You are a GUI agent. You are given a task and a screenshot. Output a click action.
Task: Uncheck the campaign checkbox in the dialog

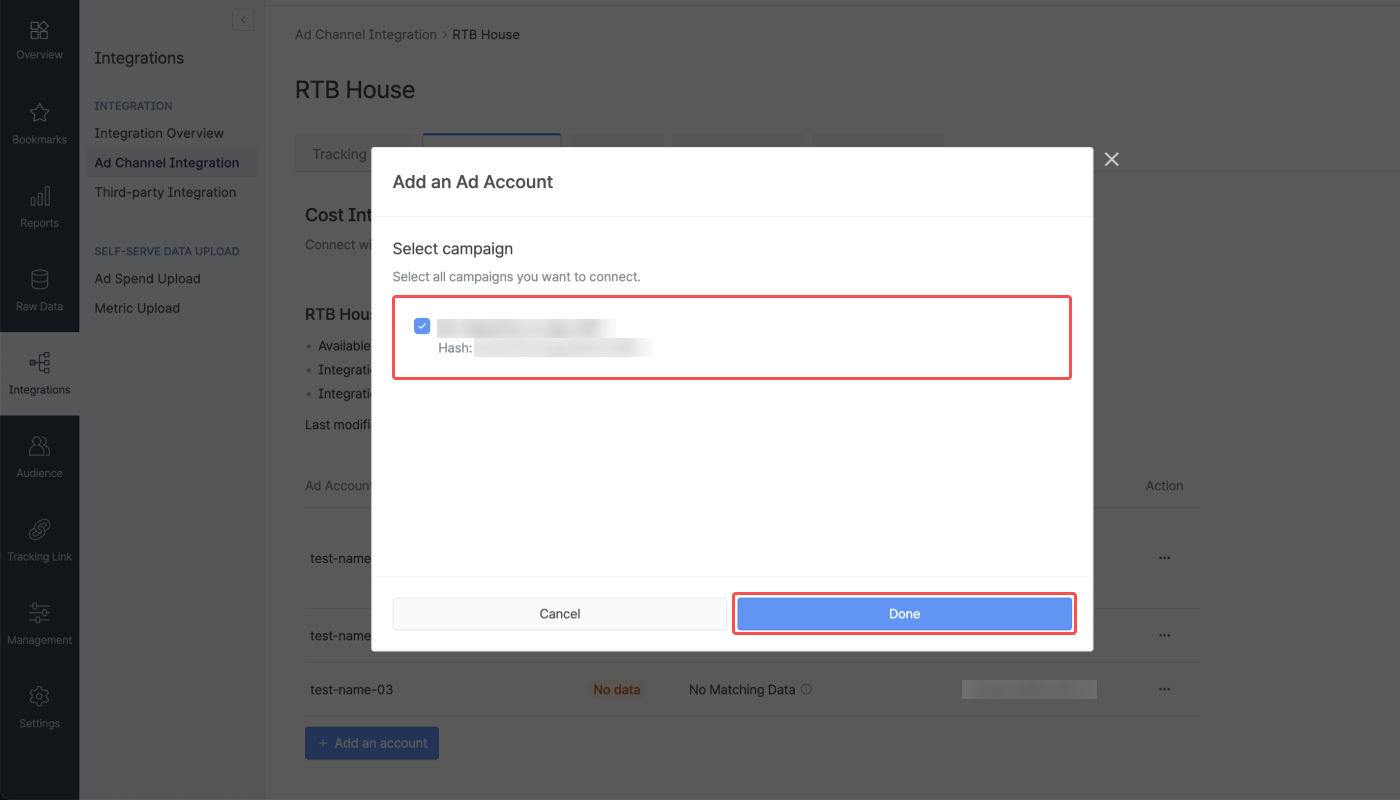pyautogui.click(x=422, y=326)
